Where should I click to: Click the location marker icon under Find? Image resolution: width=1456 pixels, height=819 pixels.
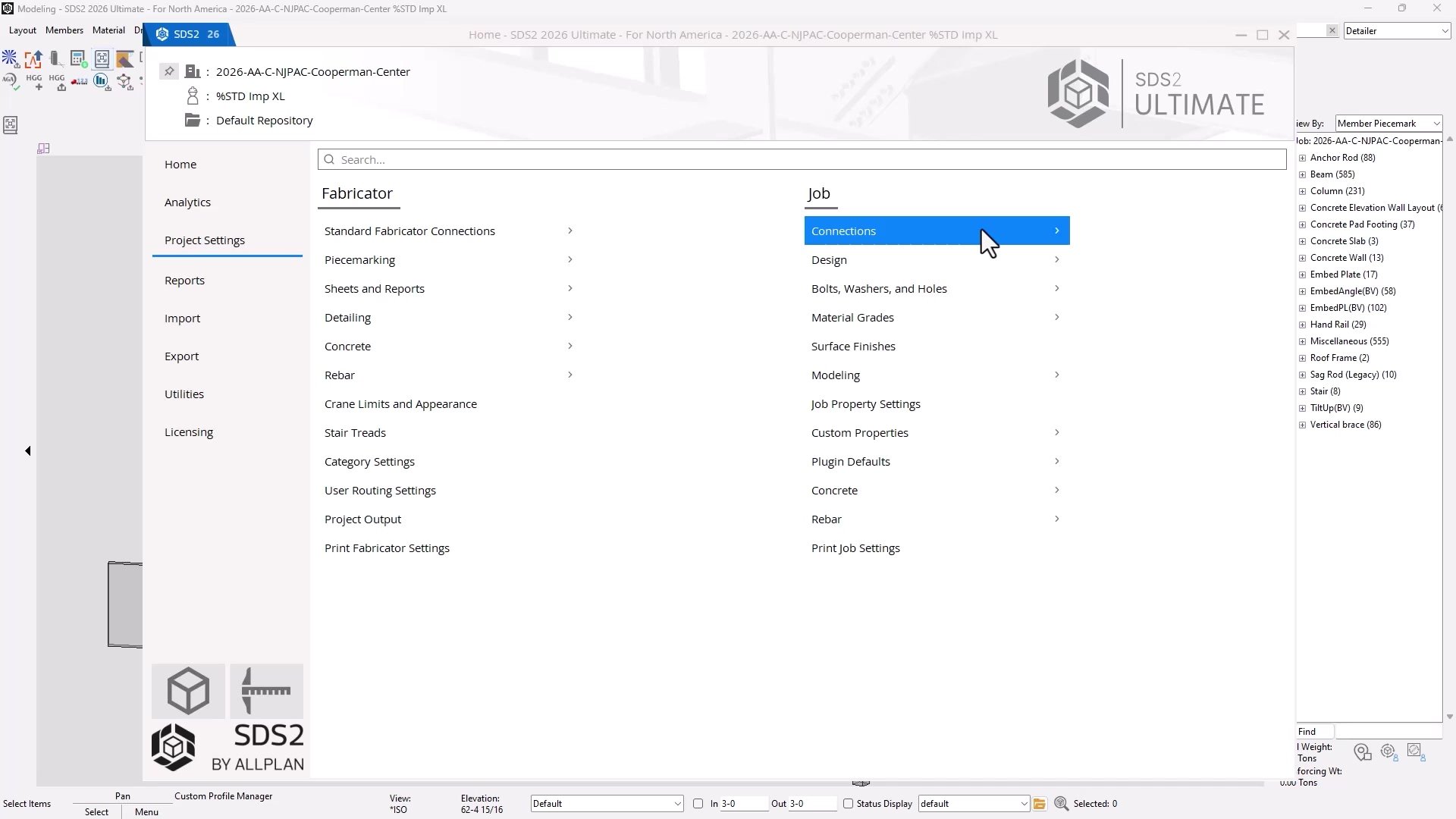(1363, 752)
